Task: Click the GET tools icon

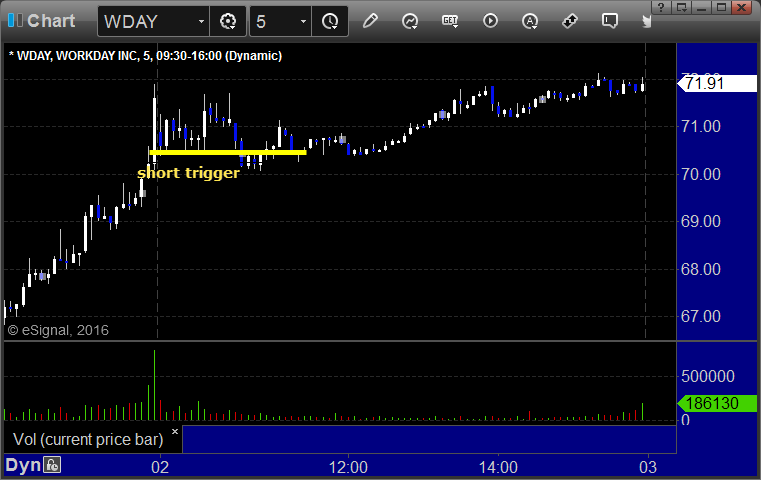Action: (450, 21)
